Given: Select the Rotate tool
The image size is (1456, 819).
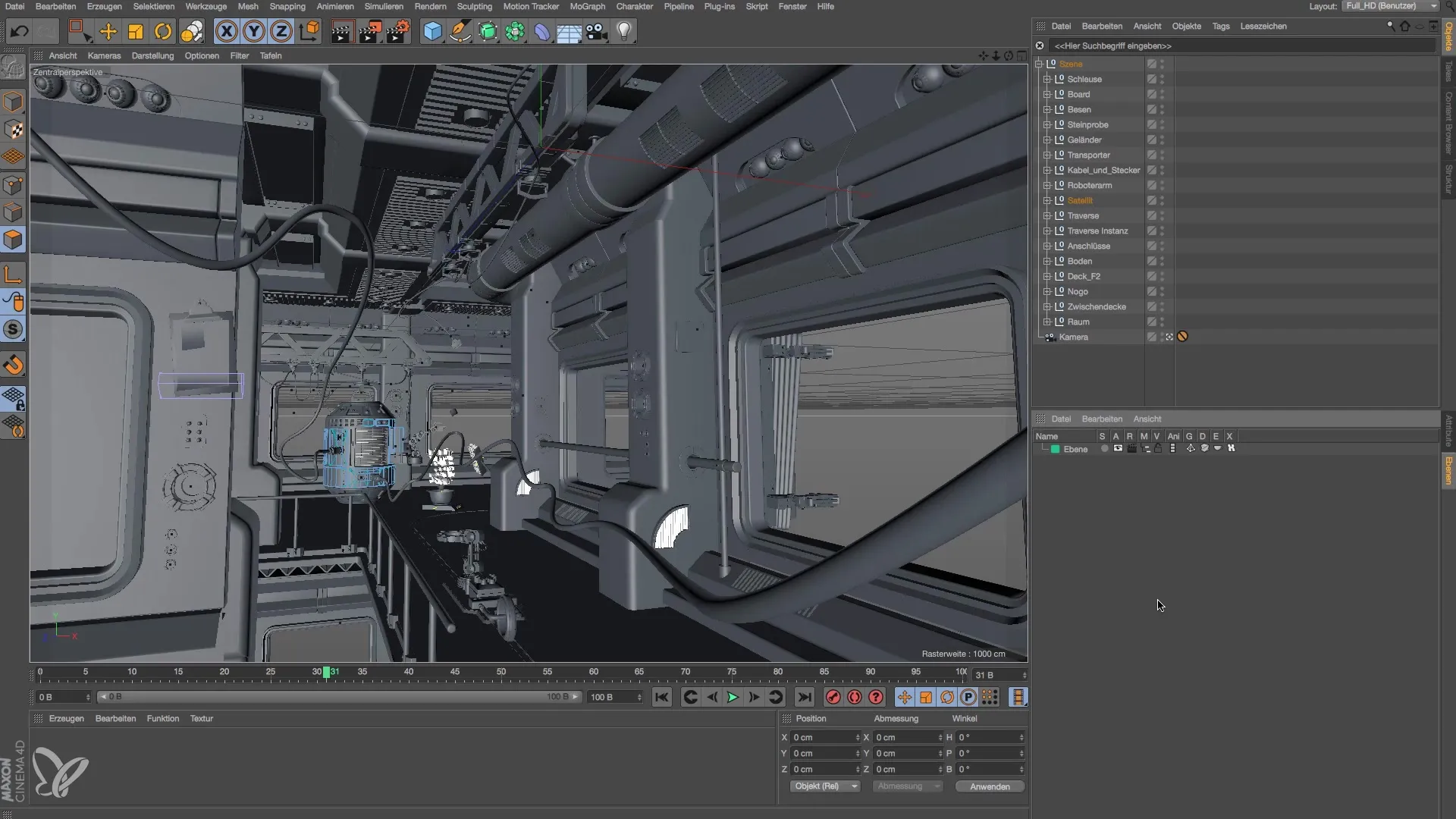Looking at the screenshot, I should (x=163, y=31).
